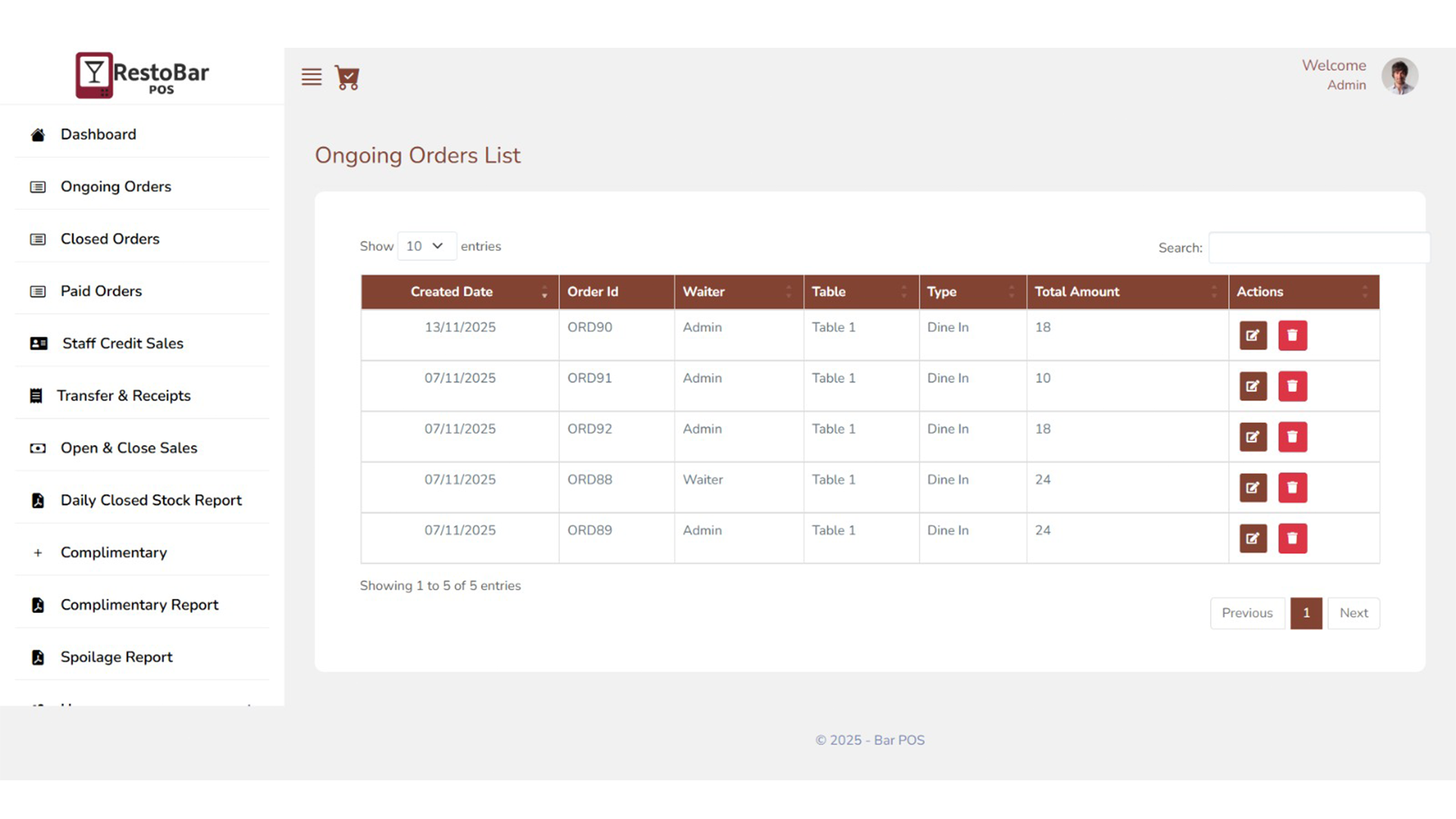Focus the Search input field
Image resolution: width=1456 pixels, height=819 pixels.
[1319, 248]
